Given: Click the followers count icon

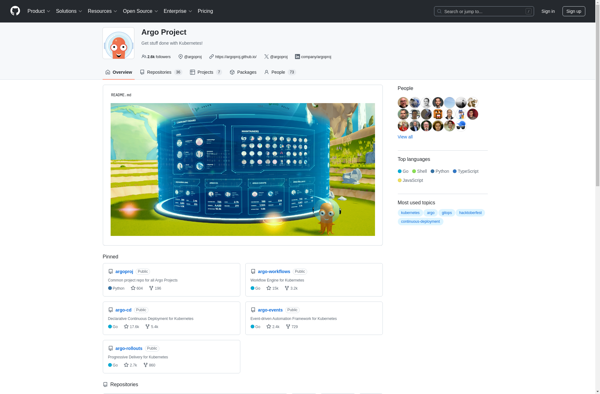Looking at the screenshot, I should [x=143, y=57].
